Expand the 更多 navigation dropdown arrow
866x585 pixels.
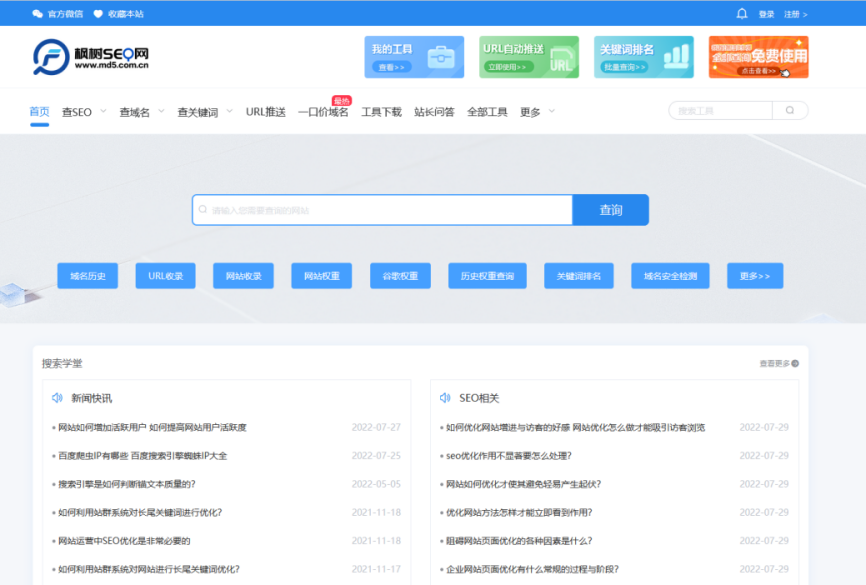coord(552,111)
